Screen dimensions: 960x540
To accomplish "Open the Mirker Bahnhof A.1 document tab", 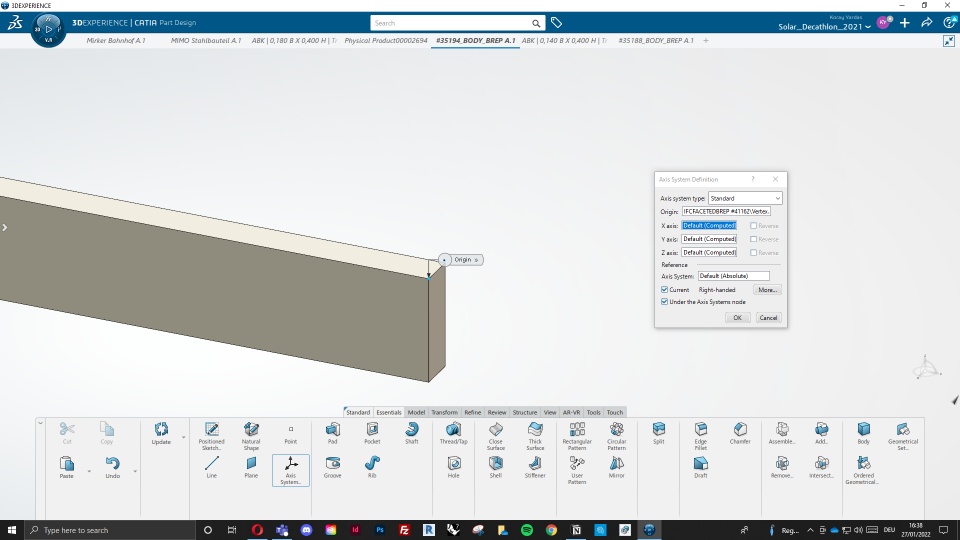I will pyautogui.click(x=116, y=41).
